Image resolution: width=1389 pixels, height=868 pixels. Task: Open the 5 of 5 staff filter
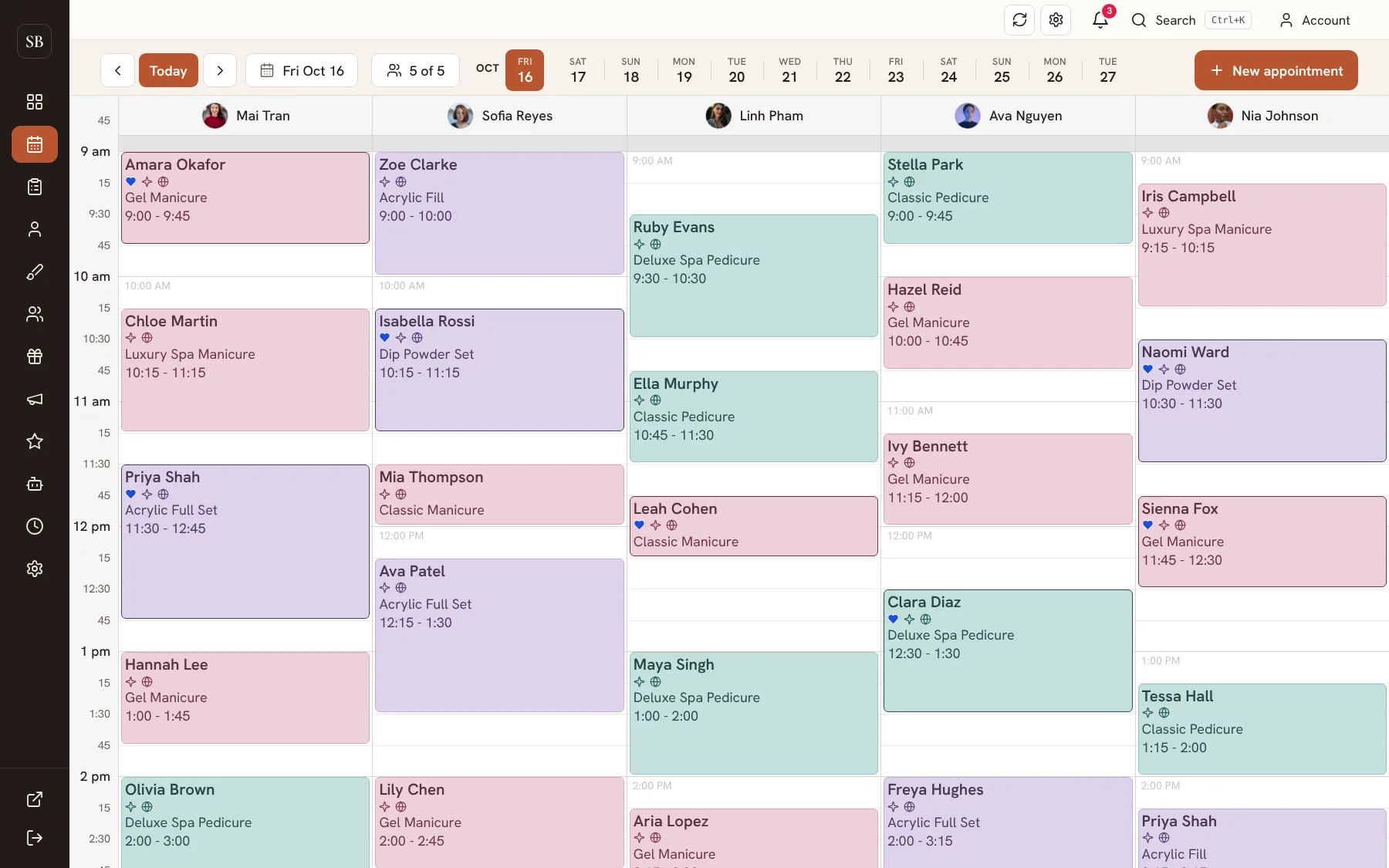[415, 70]
